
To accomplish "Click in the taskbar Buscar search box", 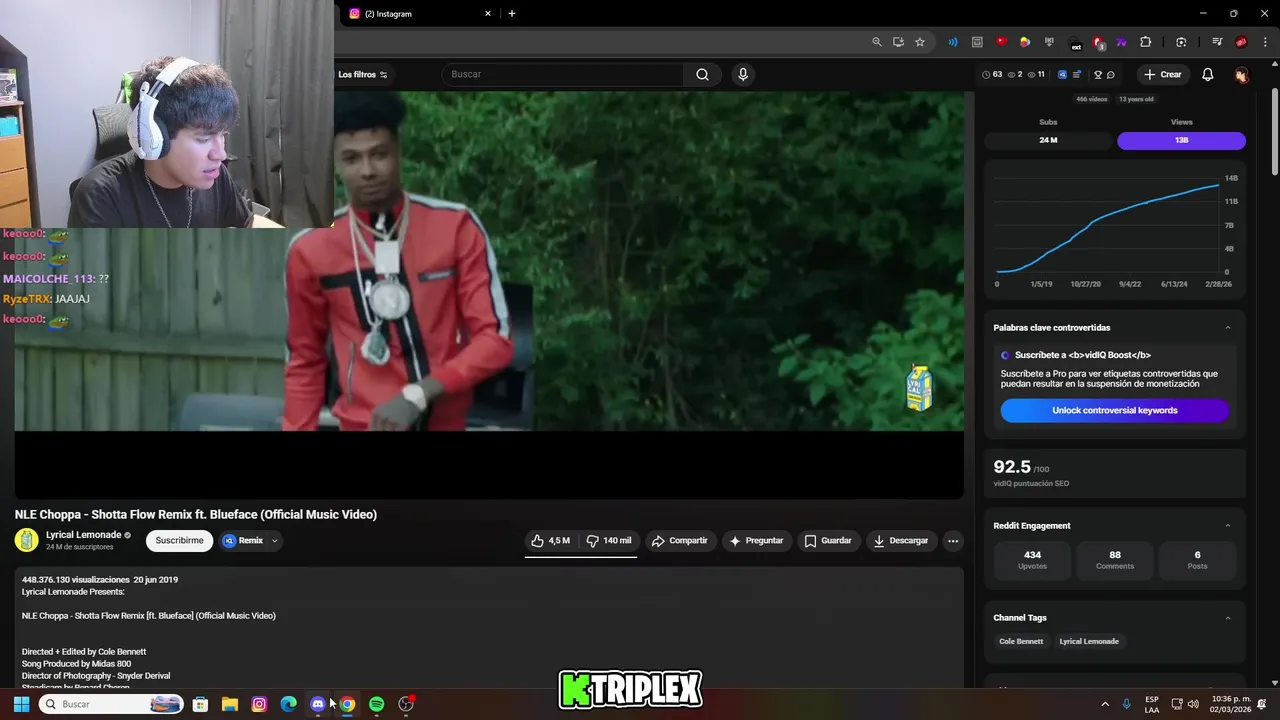I will pyautogui.click(x=112, y=704).
